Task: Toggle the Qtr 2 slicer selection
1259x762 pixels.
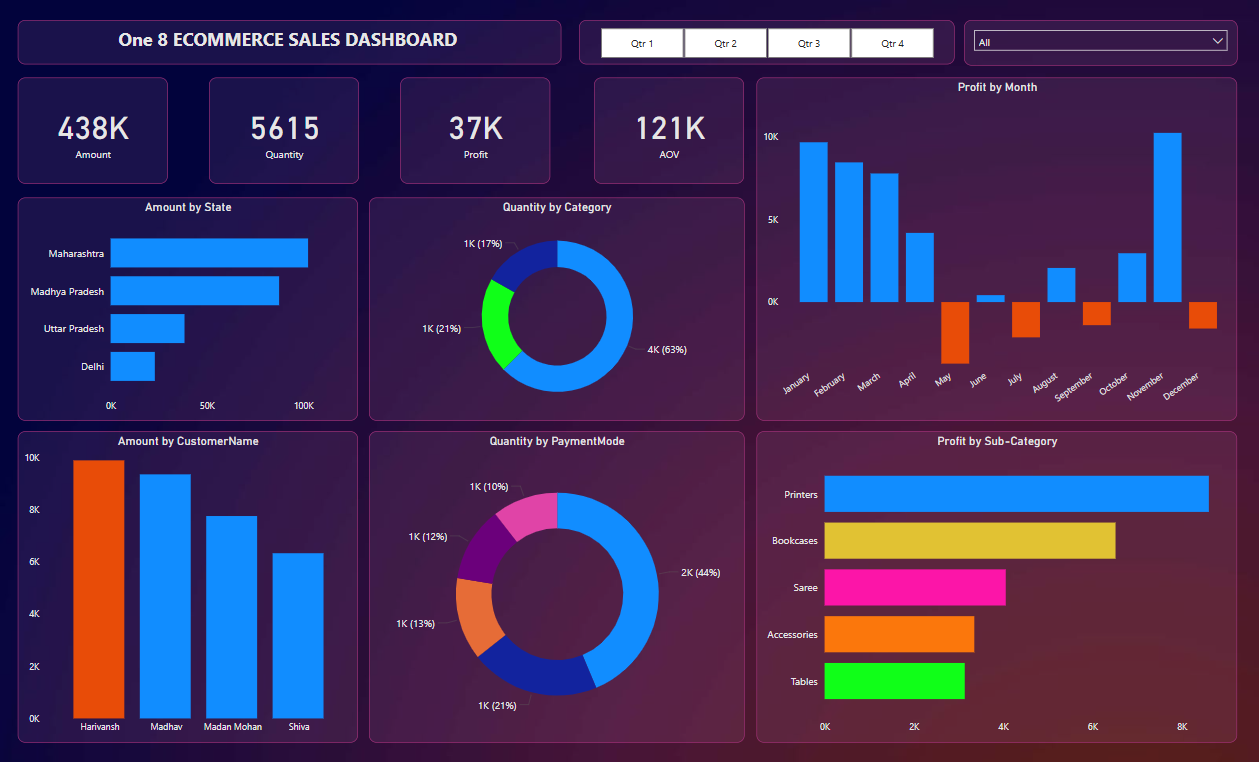Action: [725, 42]
